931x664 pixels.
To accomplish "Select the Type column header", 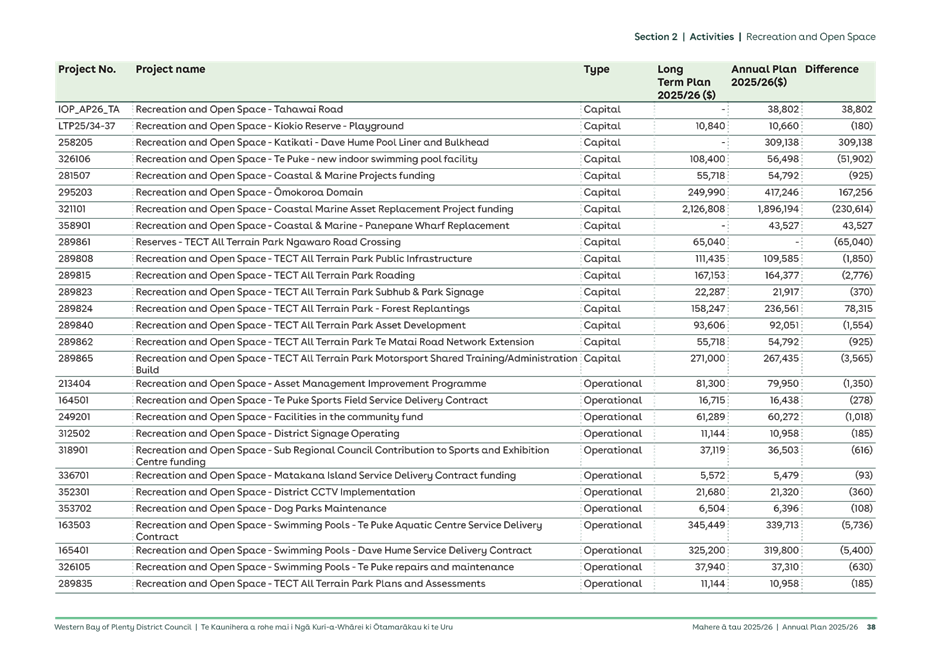I will (596, 69).
